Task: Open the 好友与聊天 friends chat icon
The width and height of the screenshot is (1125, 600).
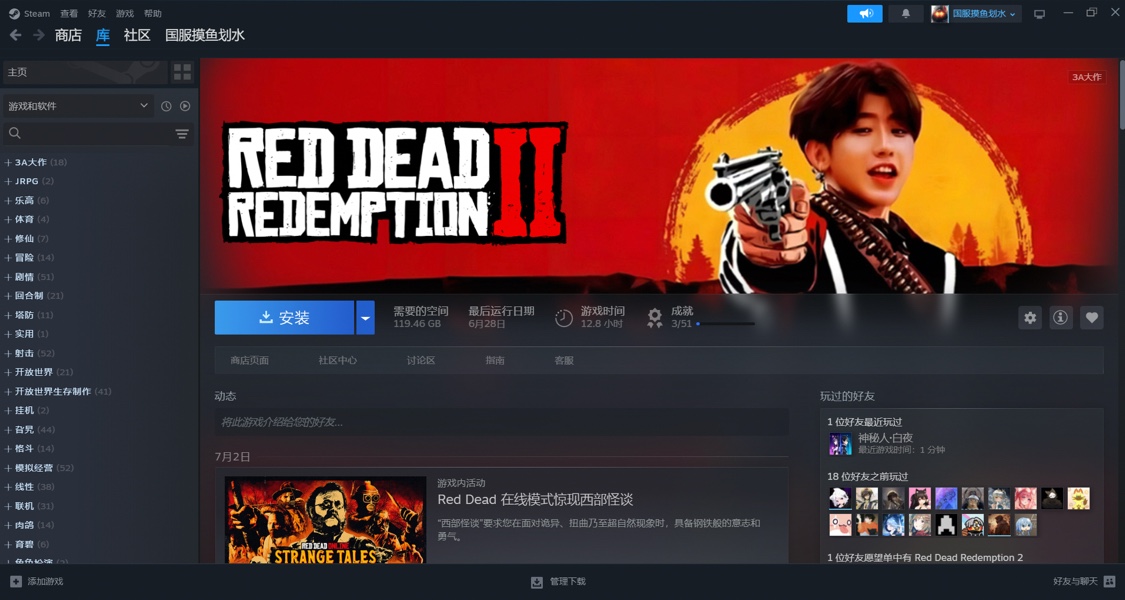Action: click(1109, 581)
